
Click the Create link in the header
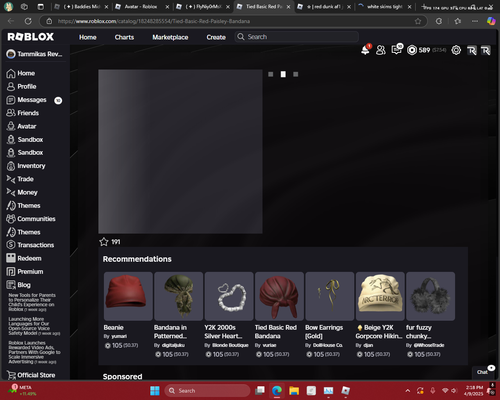point(216,37)
